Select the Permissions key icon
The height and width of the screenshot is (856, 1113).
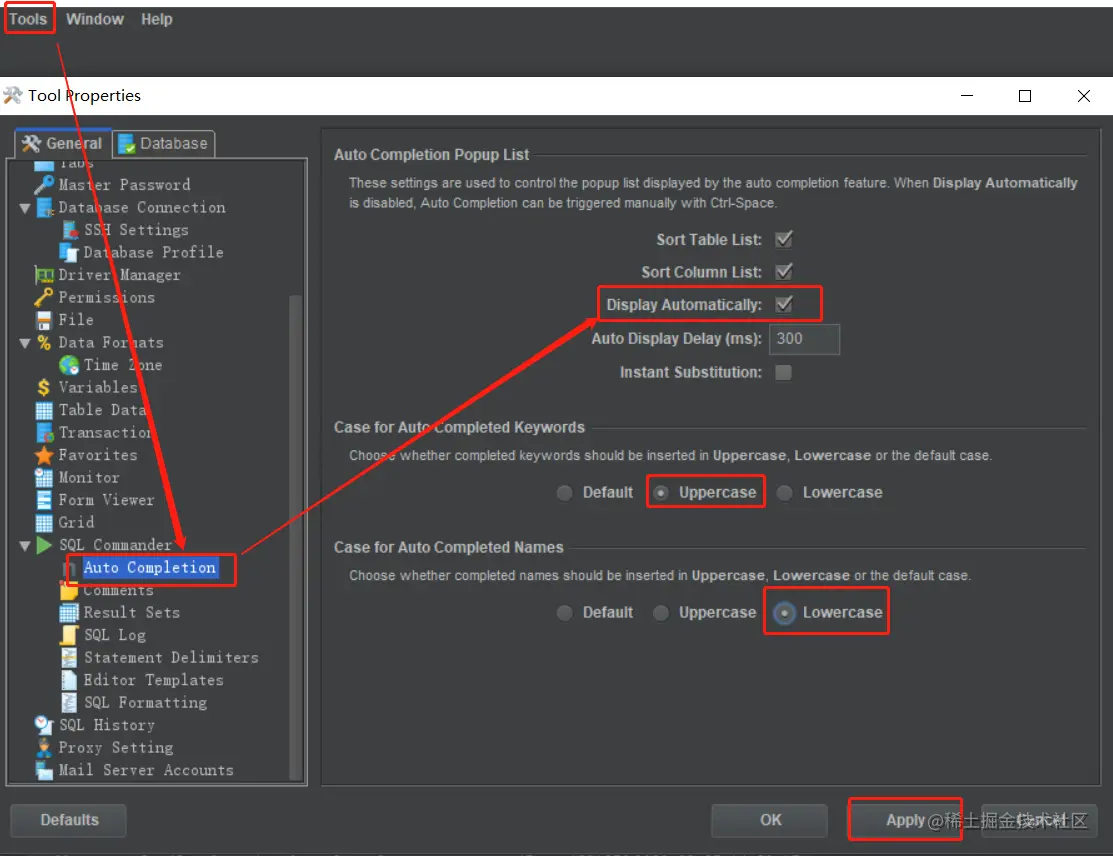[42, 297]
